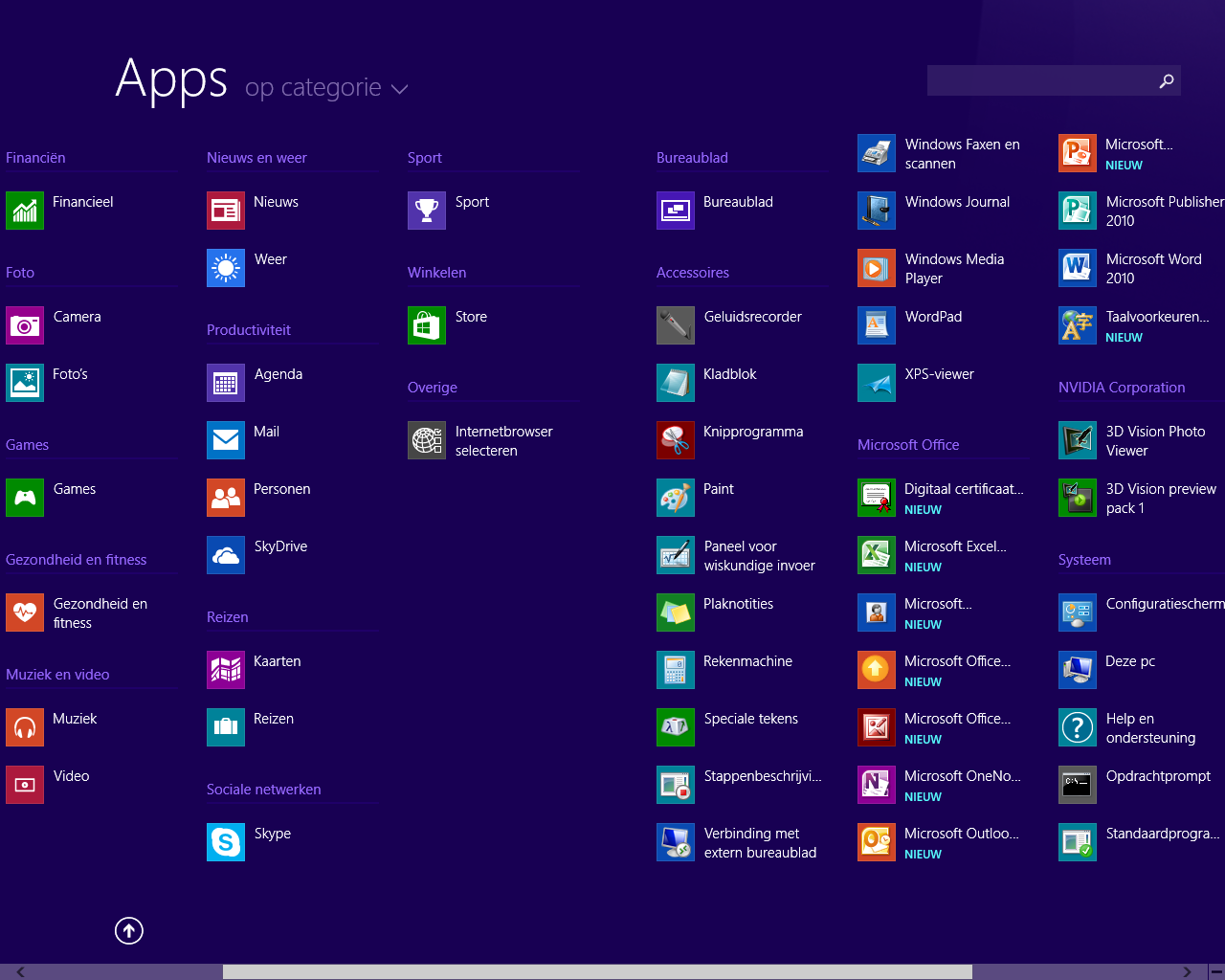Open 3D Vision preview pack 1 icon
Screen dimensions: 1225x980
1078,498
